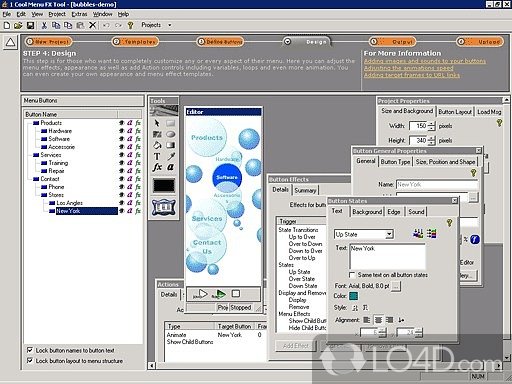Image resolution: width=512 pixels, height=384 pixels.
Task: Click the Redo arrow in the toolbar
Action: (x=118, y=25)
